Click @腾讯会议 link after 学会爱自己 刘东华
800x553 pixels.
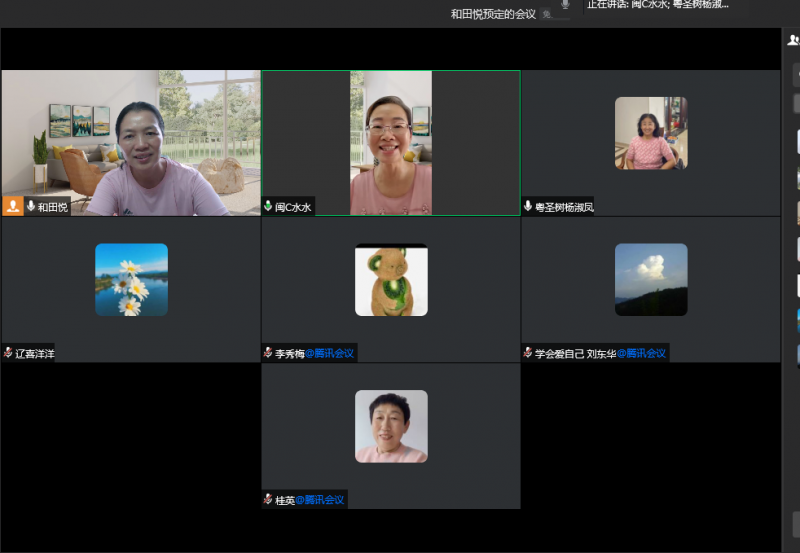point(642,353)
